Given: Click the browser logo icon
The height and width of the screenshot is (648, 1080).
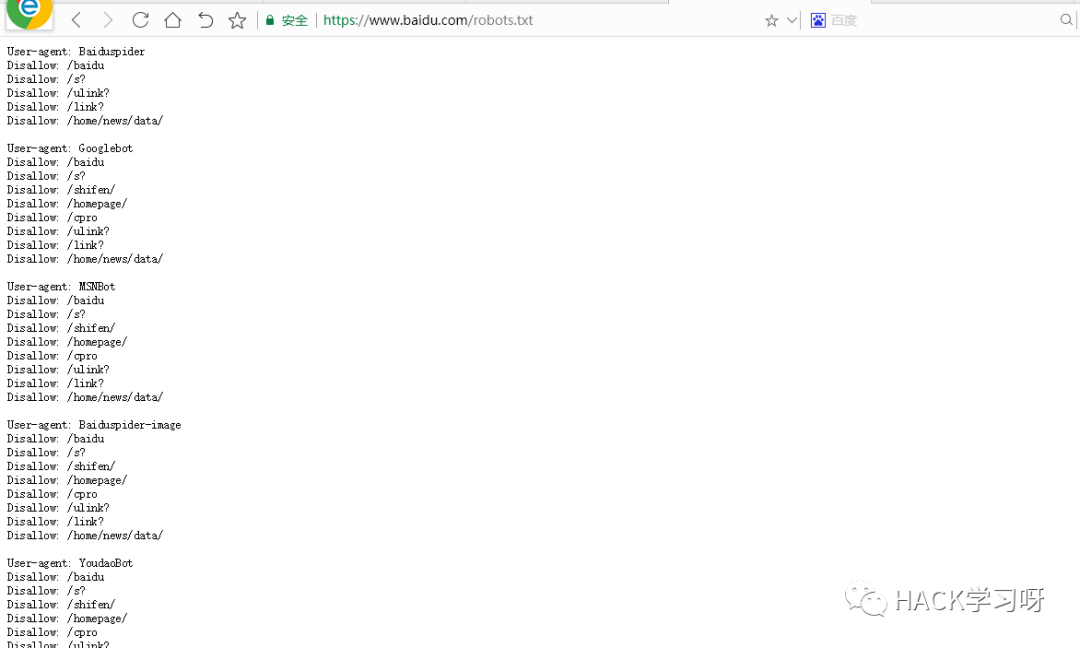Looking at the screenshot, I should pyautogui.click(x=29, y=12).
